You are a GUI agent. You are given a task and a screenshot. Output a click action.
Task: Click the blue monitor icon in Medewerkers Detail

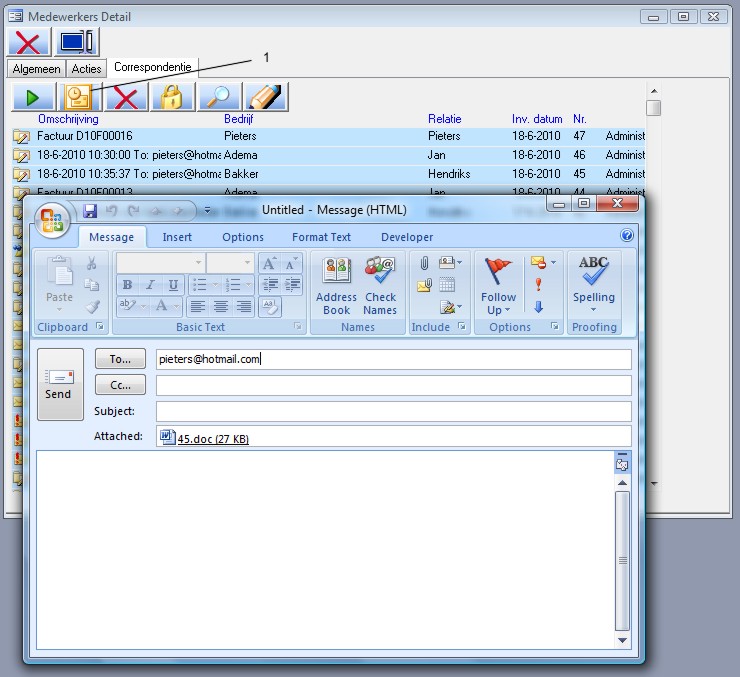(x=77, y=42)
